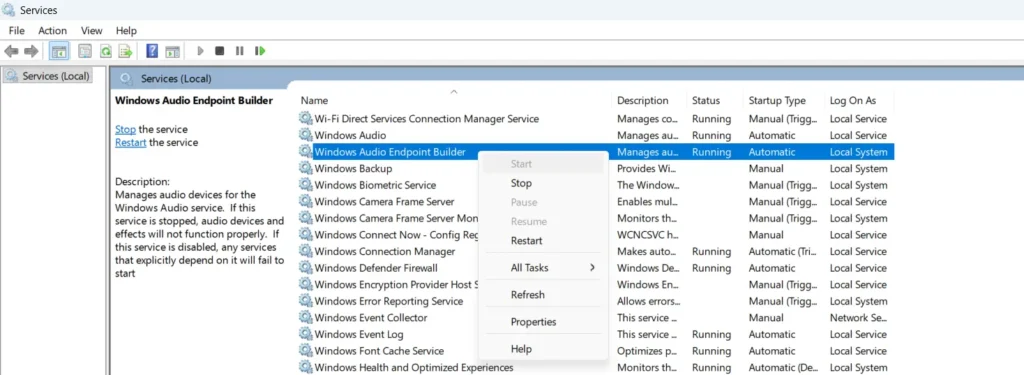Screen dimensions: 1024x375
Task: Select Windows Font Cache Service row
Action: point(596,351)
